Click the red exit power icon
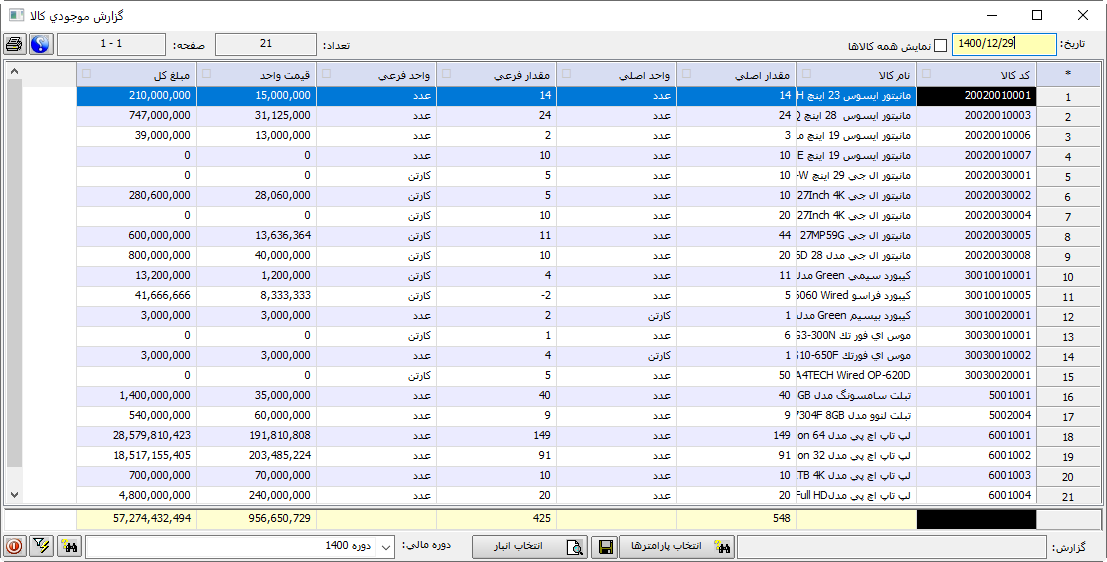The width and height of the screenshot is (1107, 562). pos(14,547)
